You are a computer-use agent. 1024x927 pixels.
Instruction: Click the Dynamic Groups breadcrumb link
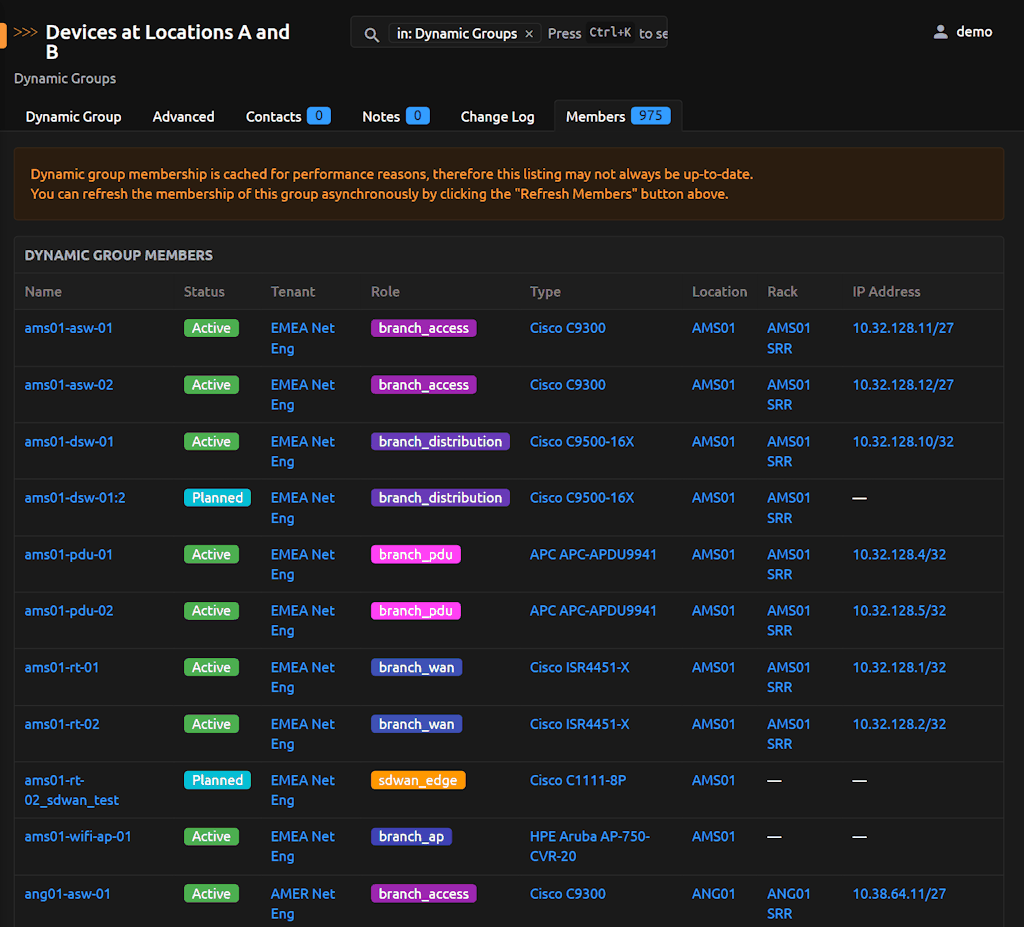pos(65,78)
